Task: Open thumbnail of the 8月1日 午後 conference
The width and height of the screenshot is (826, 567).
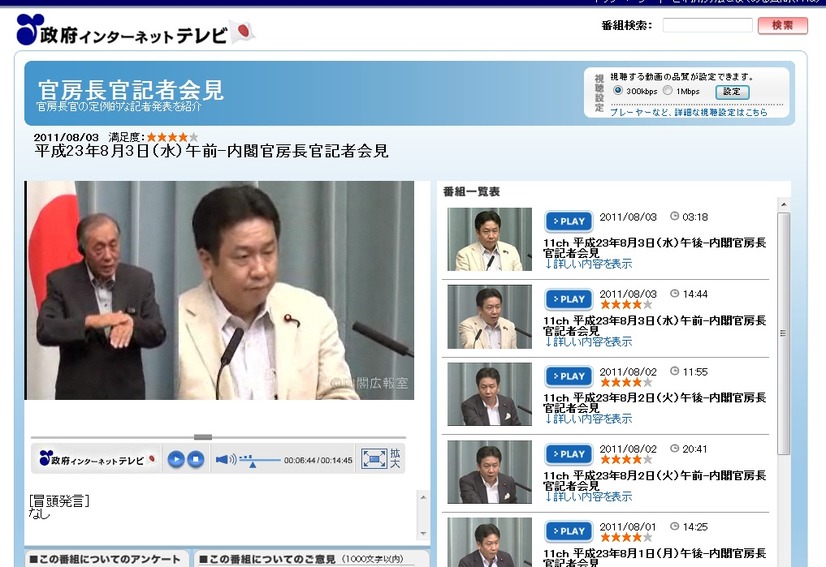Action: 489,542
